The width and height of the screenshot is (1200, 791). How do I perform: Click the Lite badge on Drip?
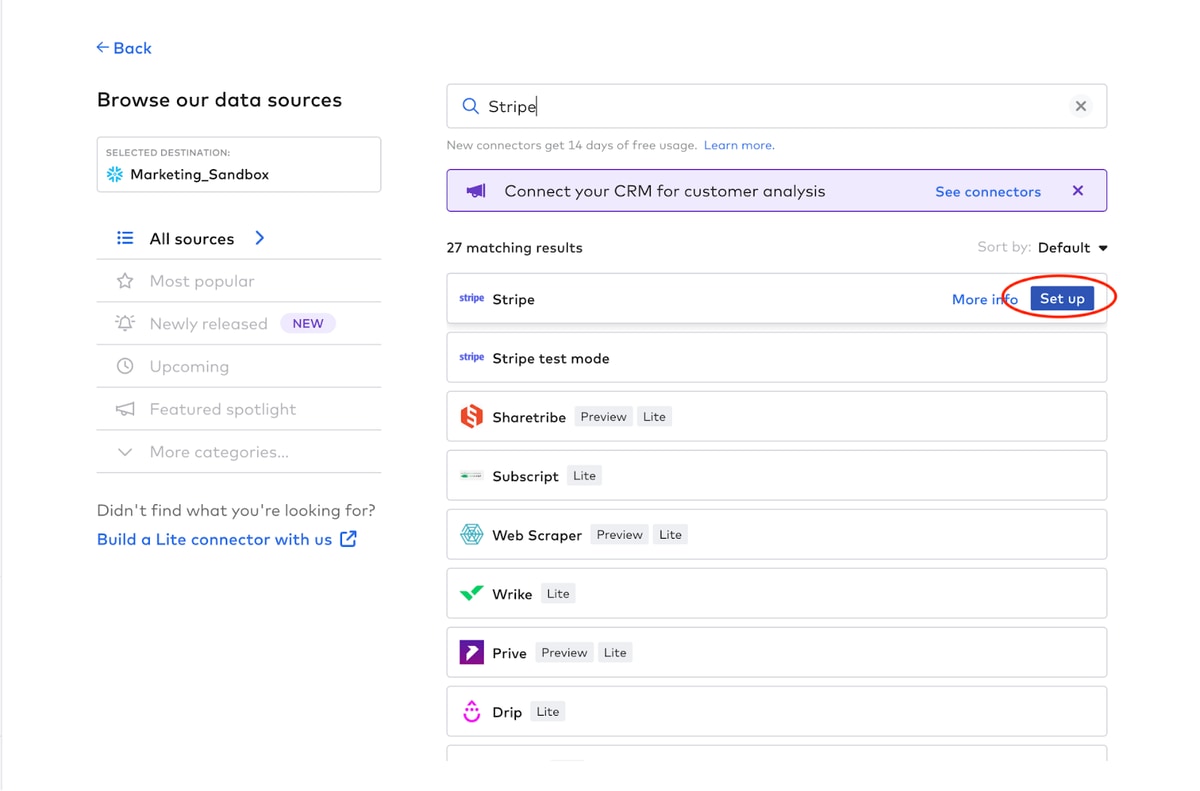[547, 712]
